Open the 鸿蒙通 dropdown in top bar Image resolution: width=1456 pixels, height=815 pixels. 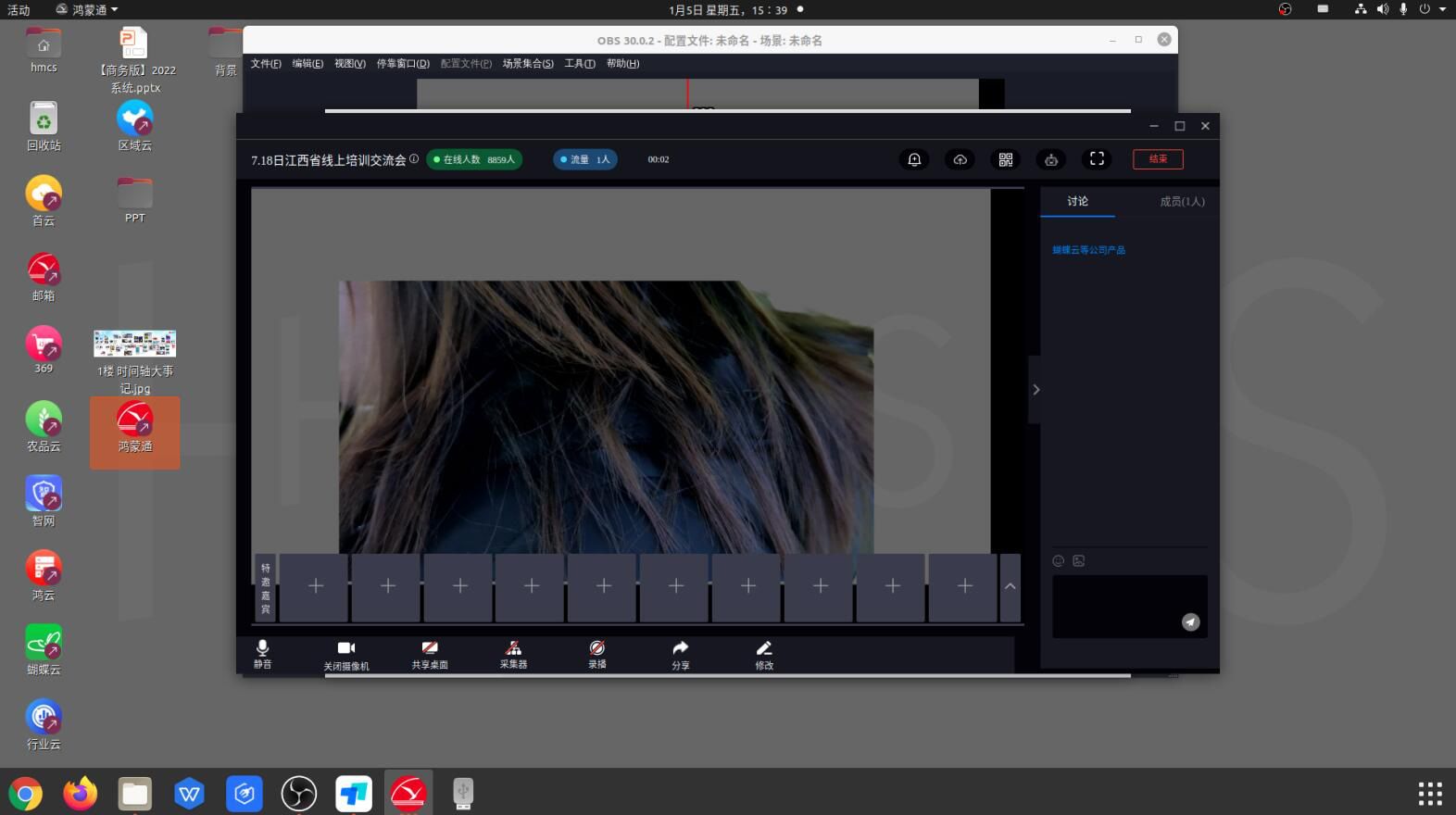88,9
